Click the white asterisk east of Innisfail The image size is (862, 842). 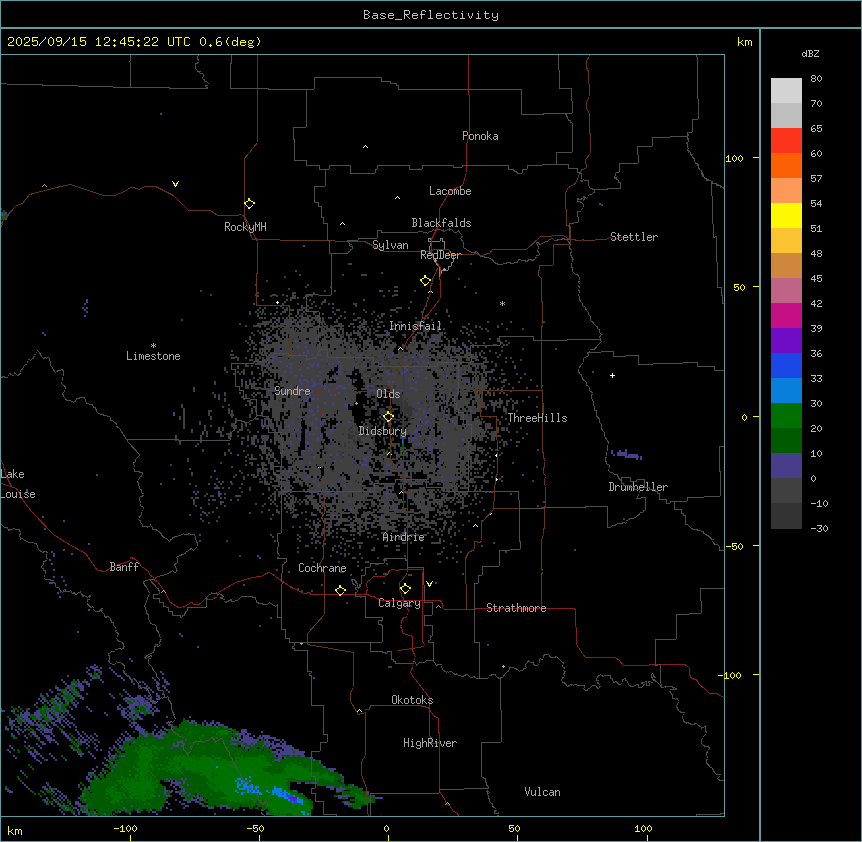[502, 303]
